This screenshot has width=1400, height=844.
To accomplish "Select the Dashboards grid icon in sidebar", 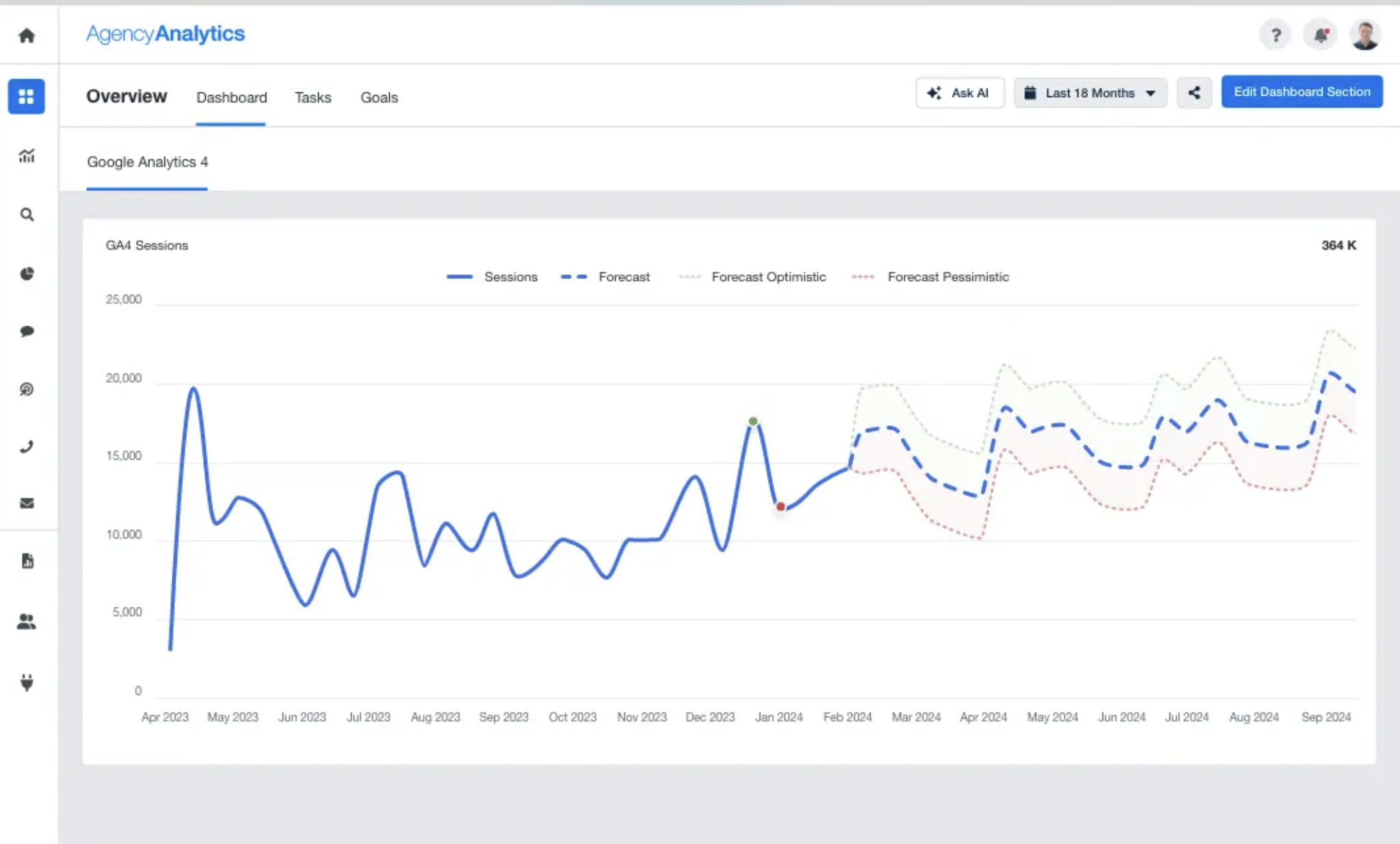I will click(27, 96).
